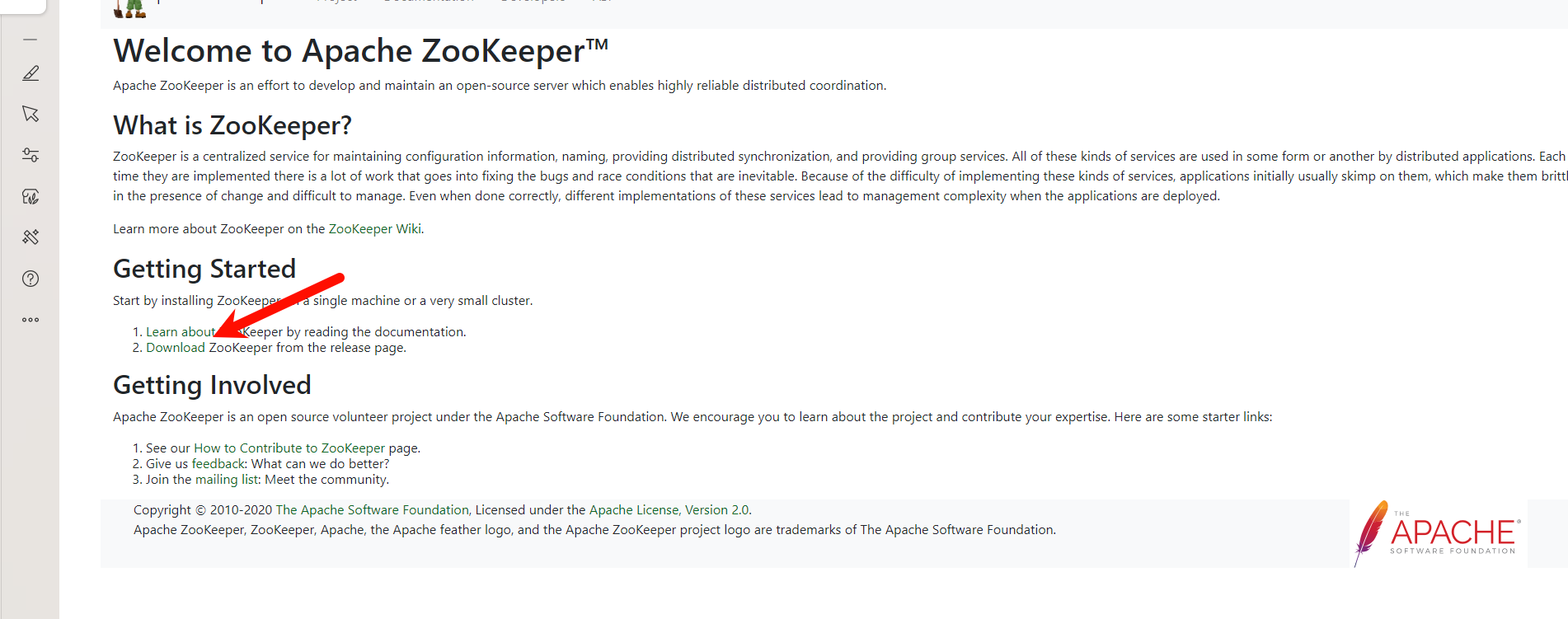Open the help question mark icon

tap(31, 279)
